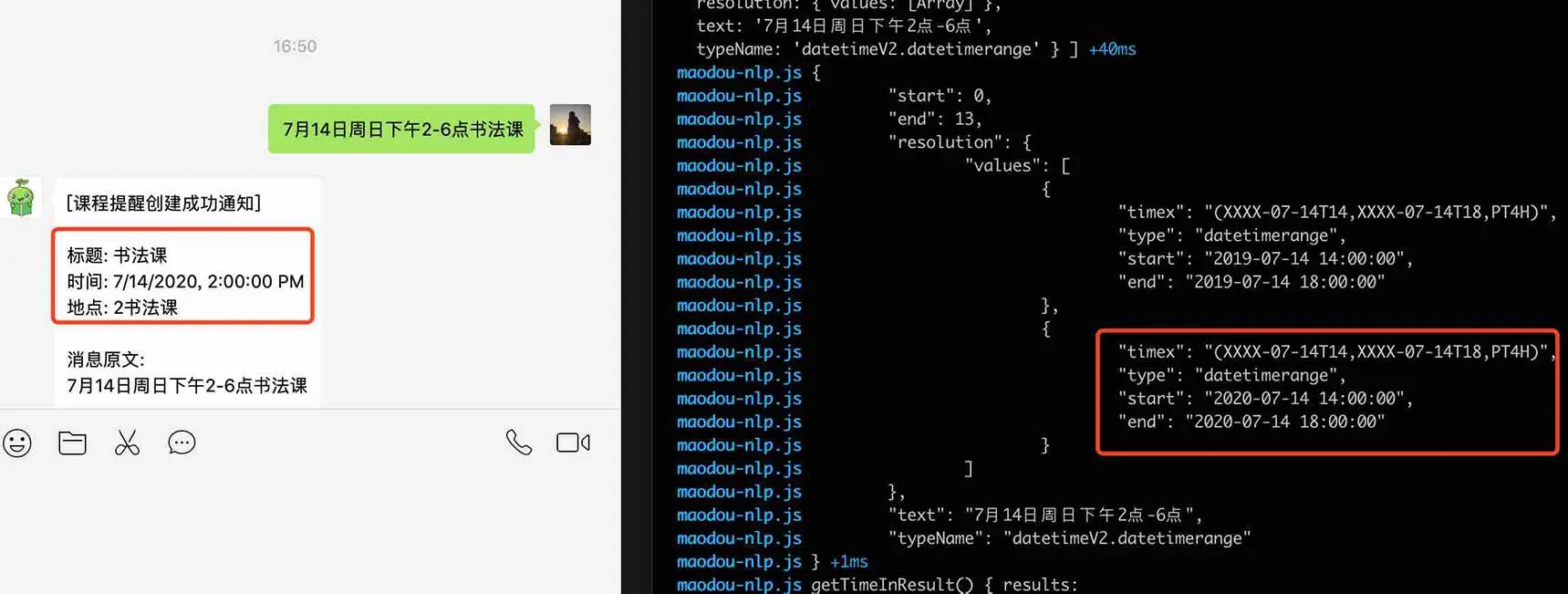Start a video call with camera icon
Screen dimensions: 1568x594
[x=573, y=443]
